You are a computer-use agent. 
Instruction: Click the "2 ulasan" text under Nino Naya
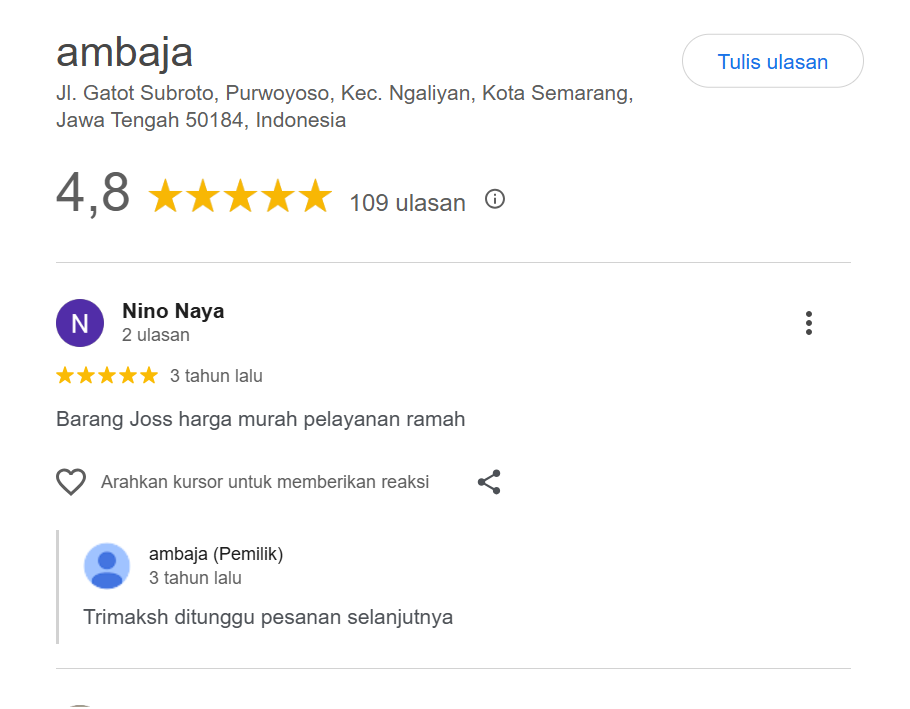[x=156, y=335]
